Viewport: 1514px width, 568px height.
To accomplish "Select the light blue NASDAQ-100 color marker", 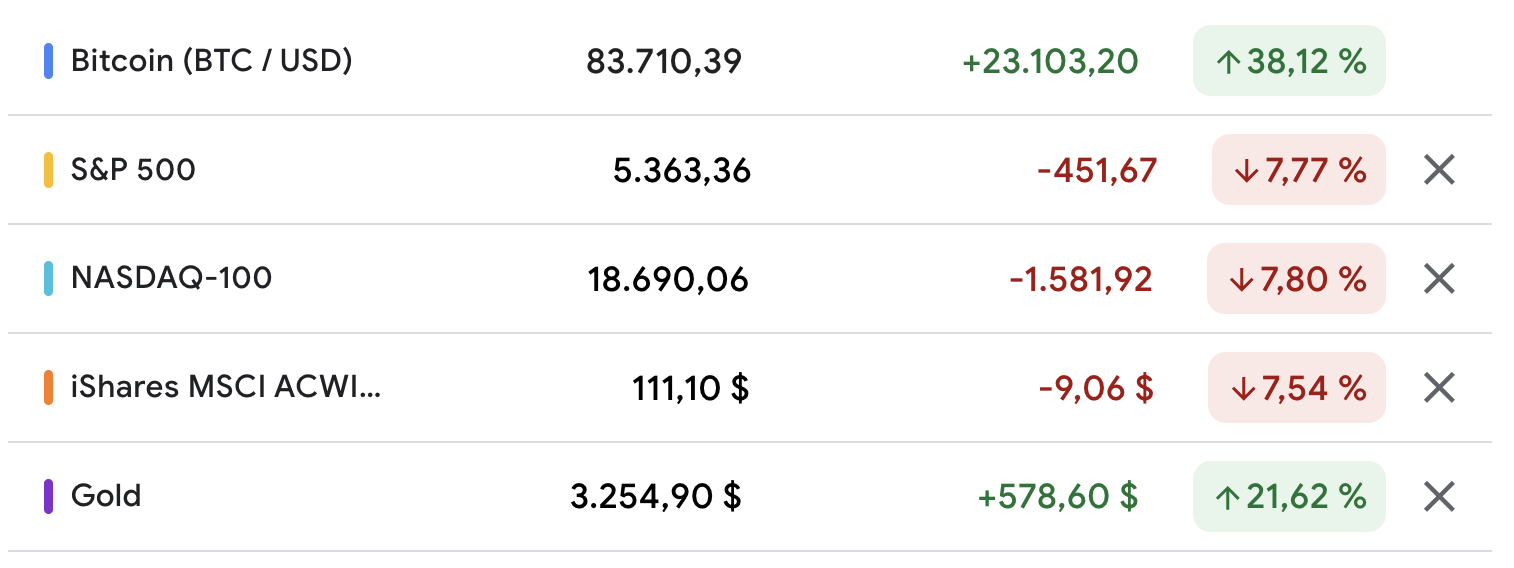I will pos(48,278).
